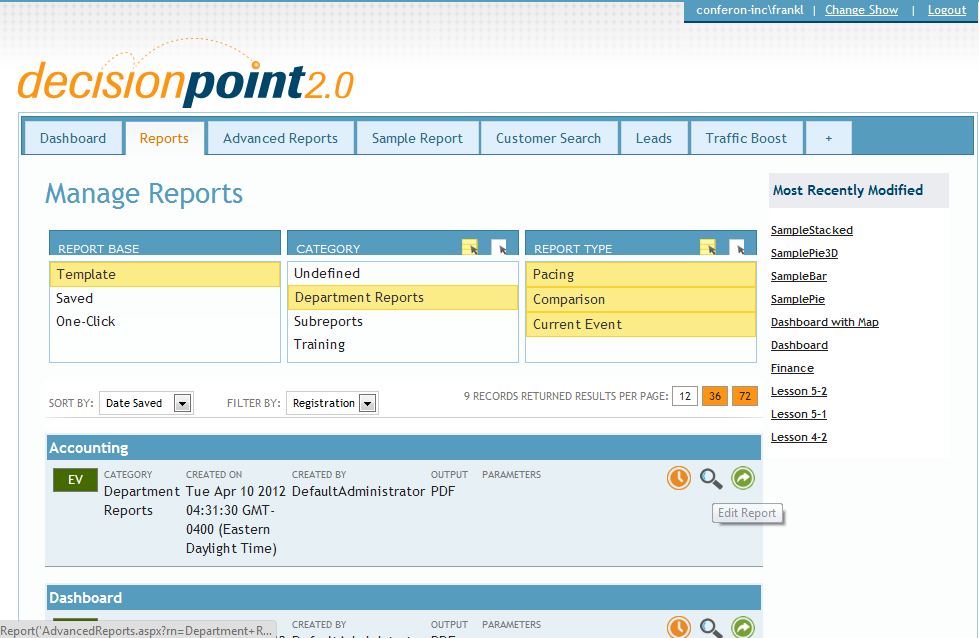Image resolution: width=979 pixels, height=638 pixels.
Task: Set results per page to 72
Action: (x=745, y=396)
